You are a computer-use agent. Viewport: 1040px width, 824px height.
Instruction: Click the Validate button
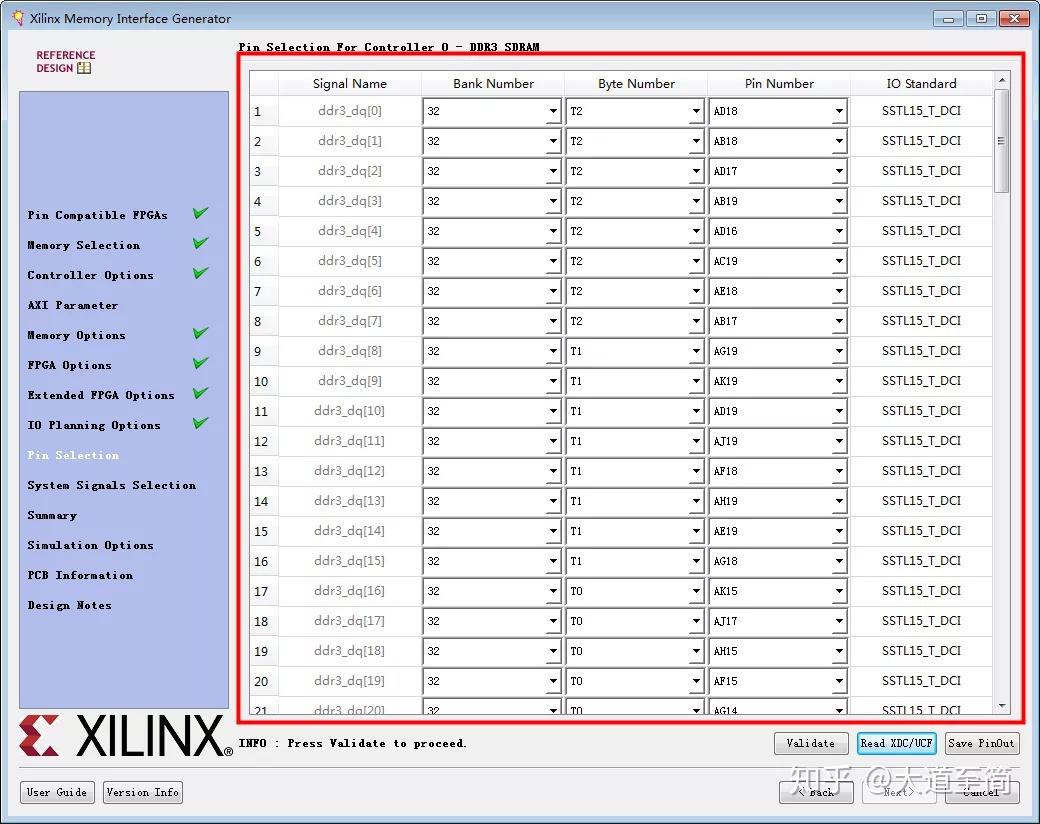coord(811,743)
